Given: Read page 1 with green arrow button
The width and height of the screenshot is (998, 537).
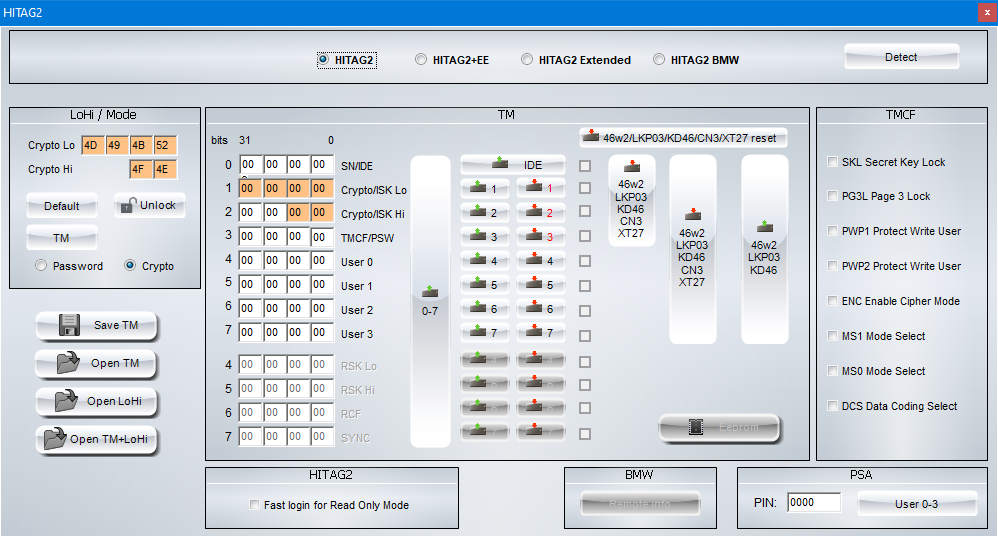Looking at the screenshot, I should click(484, 188).
